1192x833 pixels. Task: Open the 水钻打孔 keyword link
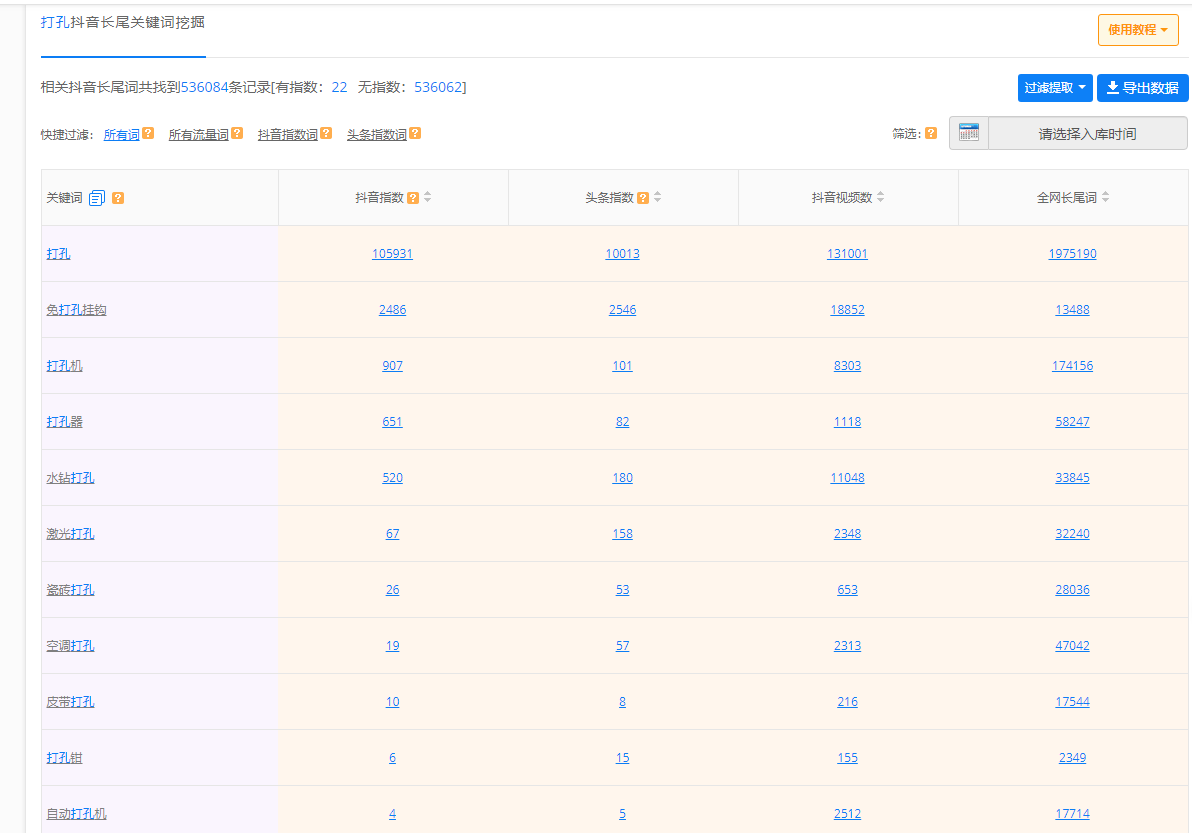point(70,478)
